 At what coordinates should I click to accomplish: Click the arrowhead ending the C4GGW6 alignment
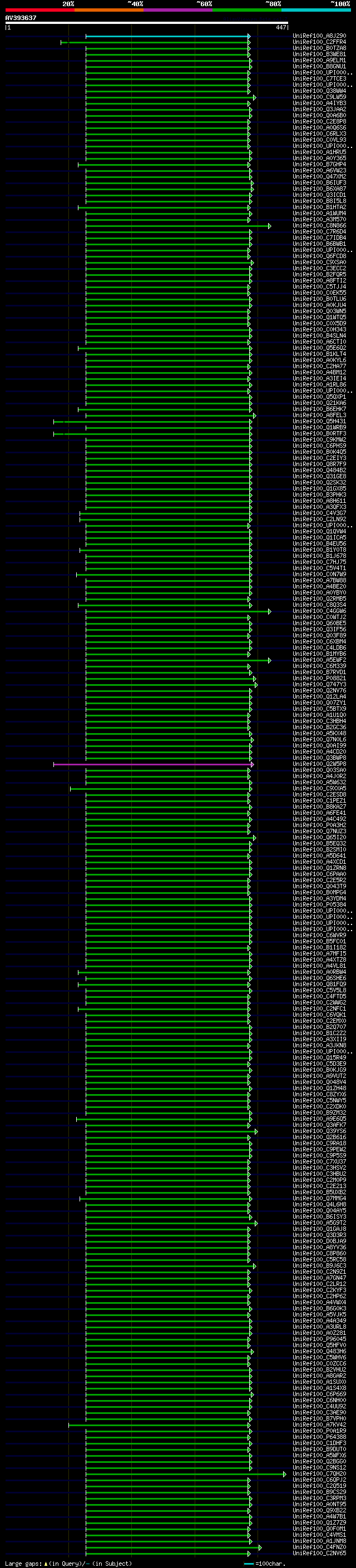(x=270, y=612)
